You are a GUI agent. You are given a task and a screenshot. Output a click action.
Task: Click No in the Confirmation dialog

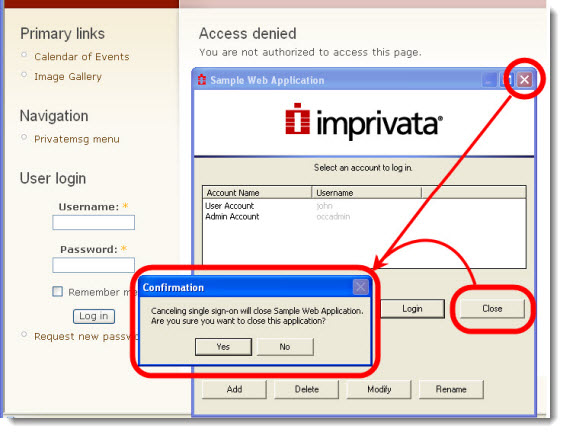pyautogui.click(x=285, y=347)
